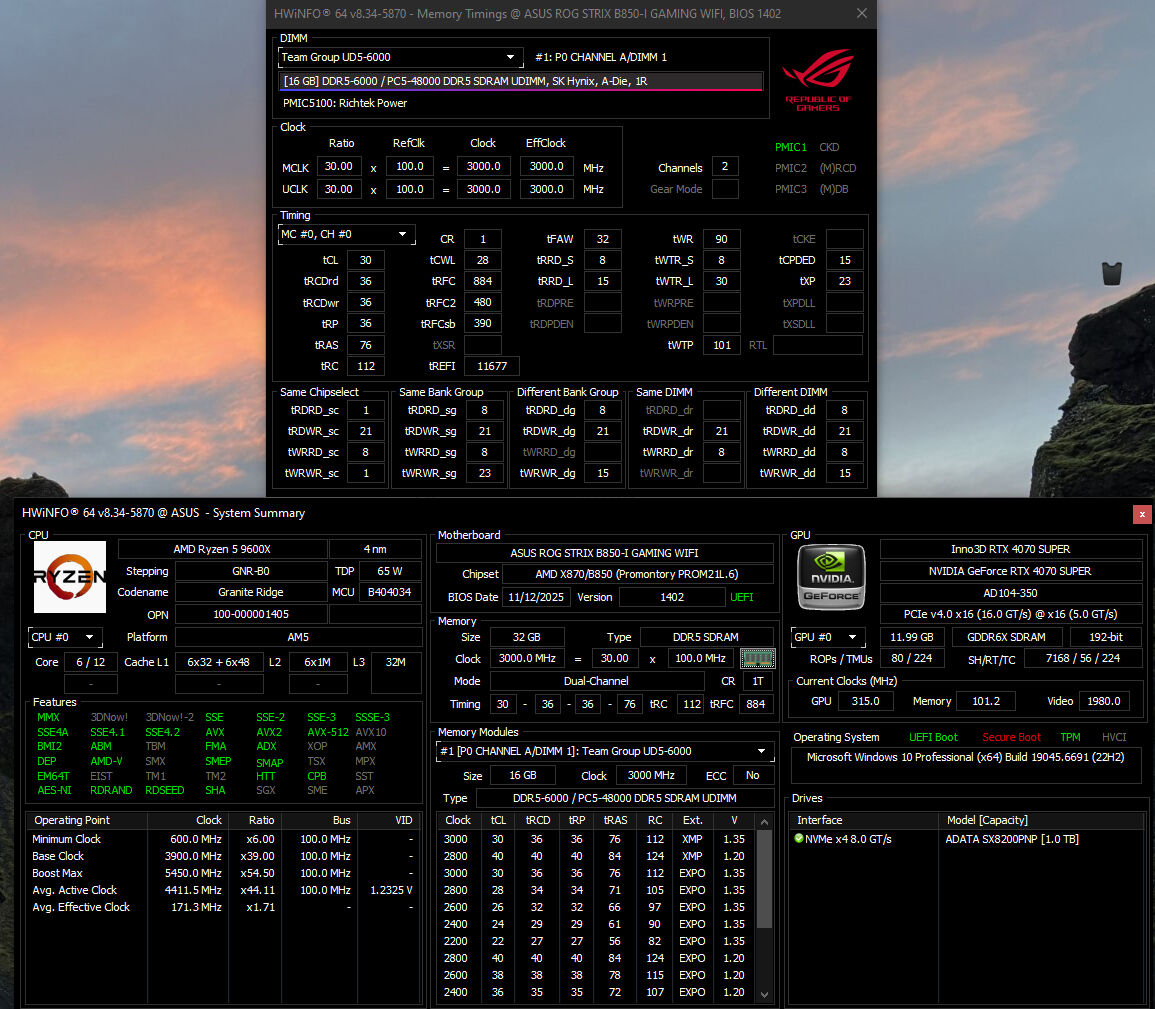Viewport: 1155px width, 1009px height.
Task: Click the AMD Ryzen 5 9600X name field
Action: click(222, 549)
